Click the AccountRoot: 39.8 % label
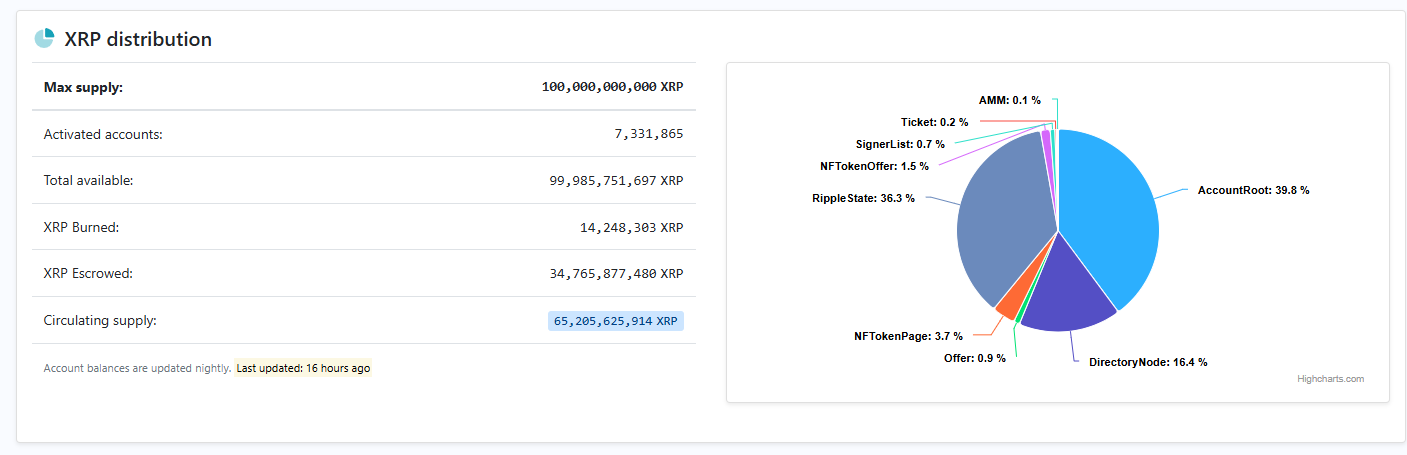The width and height of the screenshot is (1407, 455). pos(1253,190)
